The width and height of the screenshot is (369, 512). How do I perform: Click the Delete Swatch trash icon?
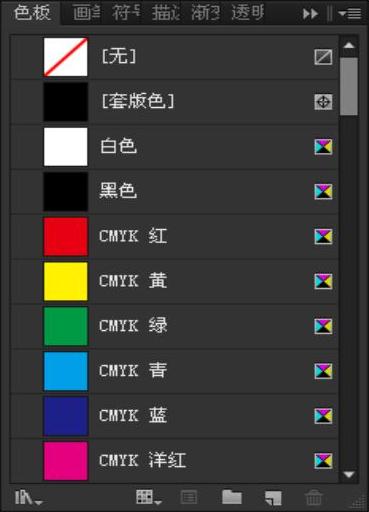tap(314, 498)
